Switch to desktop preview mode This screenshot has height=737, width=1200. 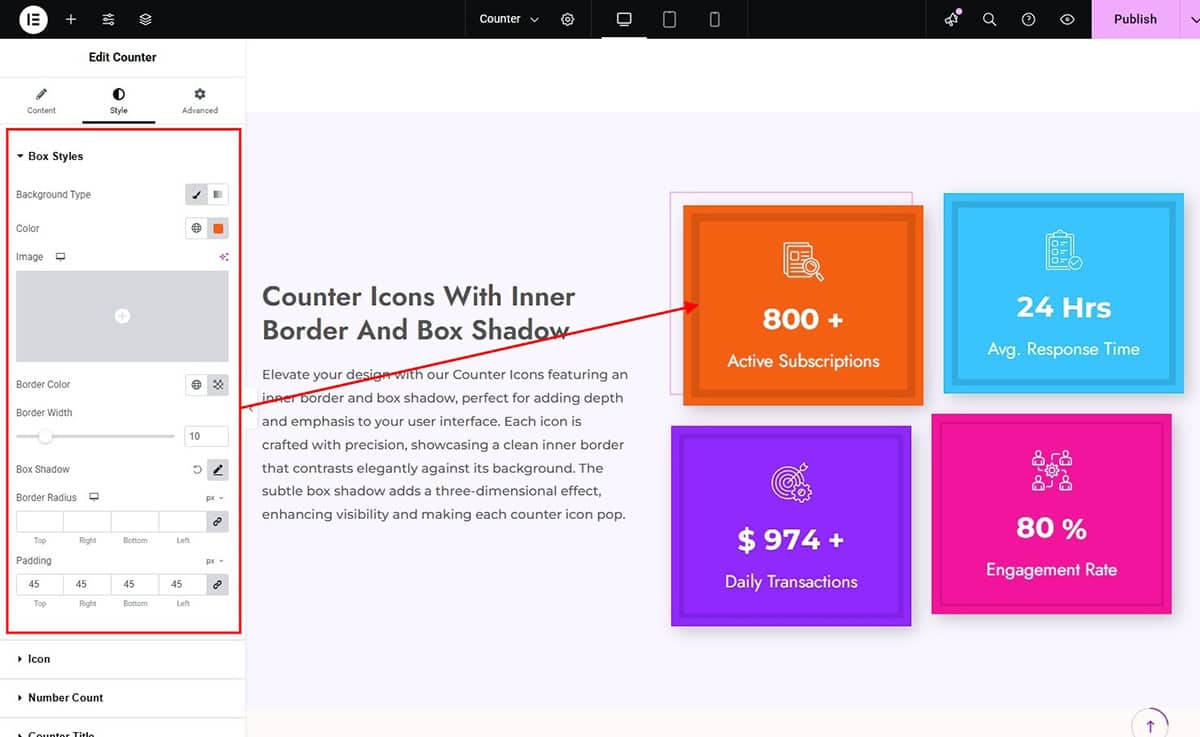coord(624,19)
